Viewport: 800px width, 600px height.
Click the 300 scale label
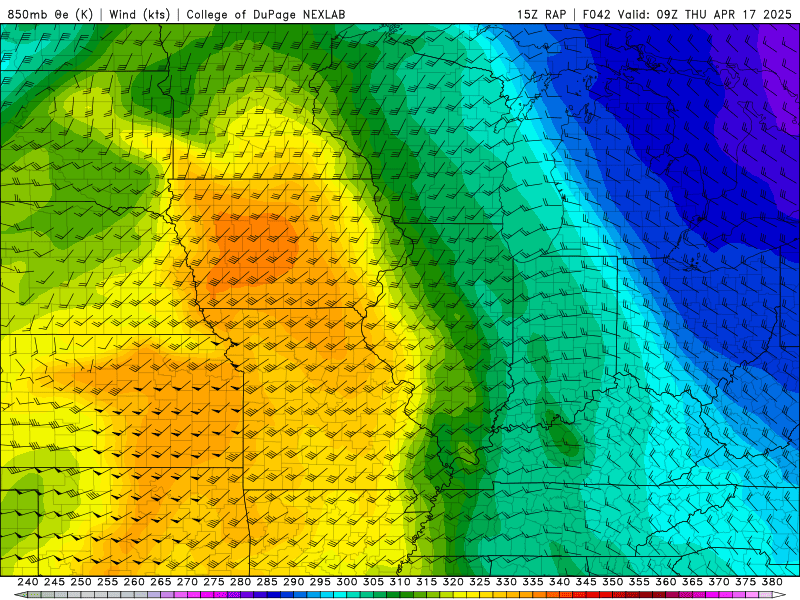click(347, 582)
